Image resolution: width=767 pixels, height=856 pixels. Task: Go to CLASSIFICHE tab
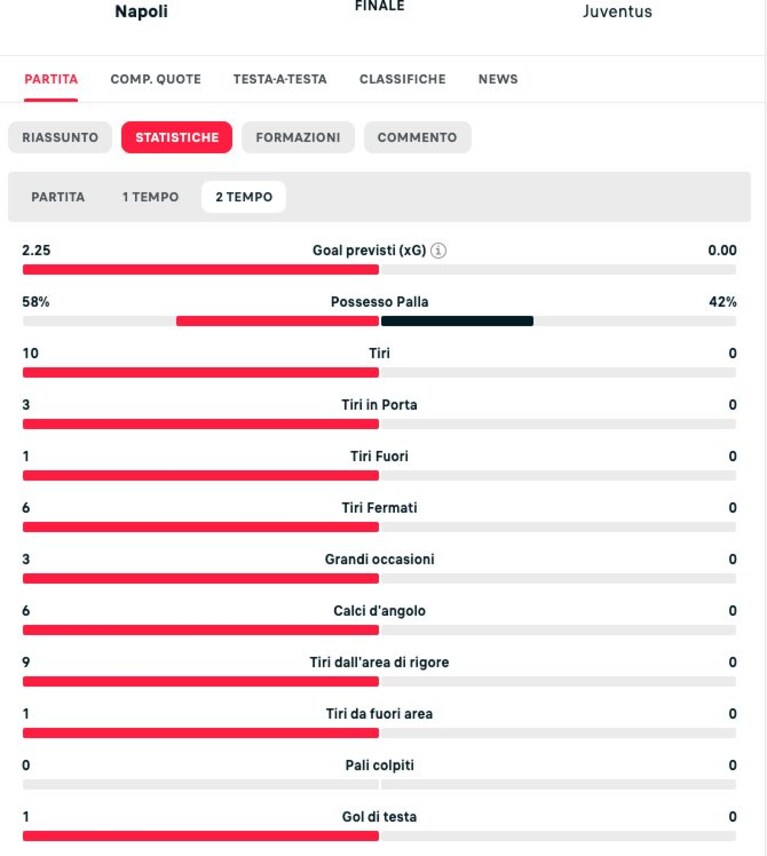402,79
